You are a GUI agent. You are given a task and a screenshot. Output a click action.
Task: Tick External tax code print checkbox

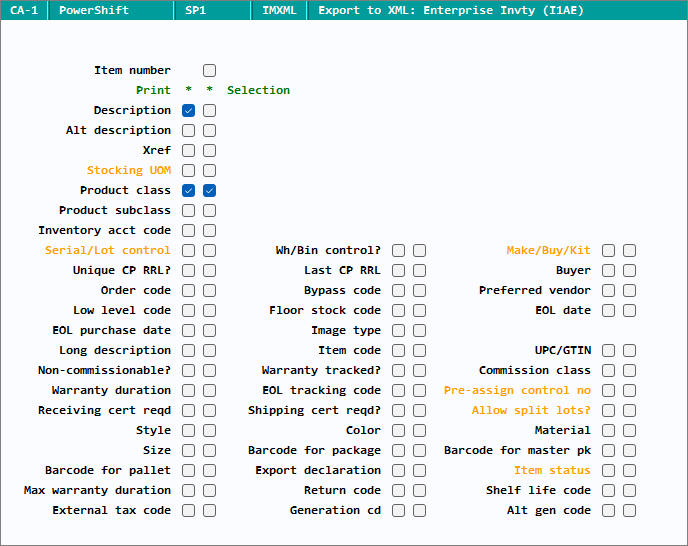click(x=188, y=510)
